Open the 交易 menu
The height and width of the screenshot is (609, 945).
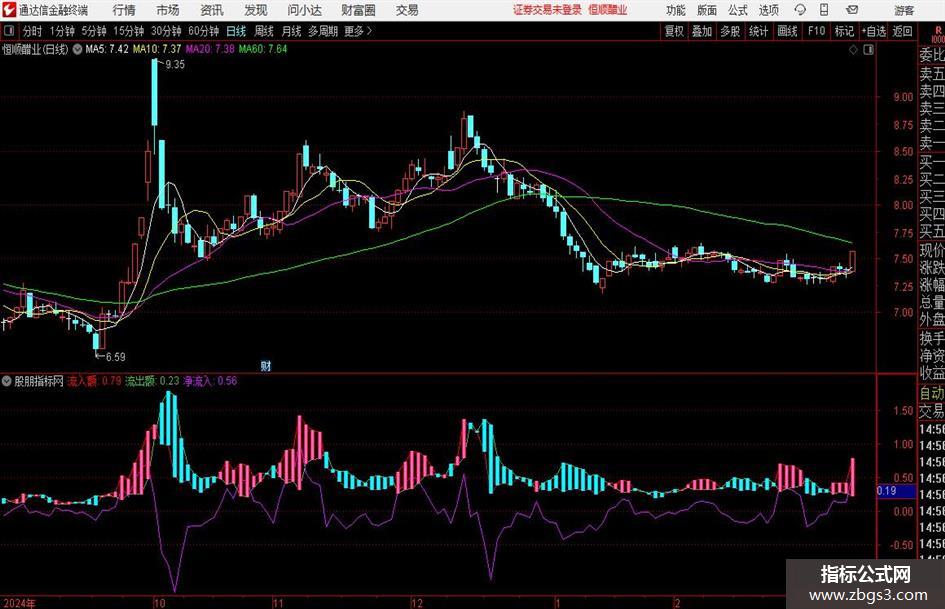(x=407, y=10)
